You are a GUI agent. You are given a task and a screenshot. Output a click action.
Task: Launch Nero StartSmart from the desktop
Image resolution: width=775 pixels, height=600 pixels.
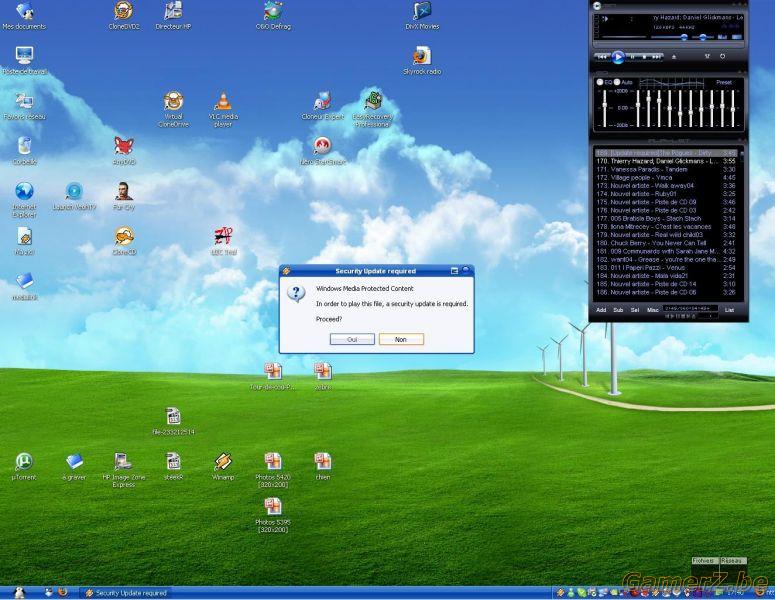322,151
